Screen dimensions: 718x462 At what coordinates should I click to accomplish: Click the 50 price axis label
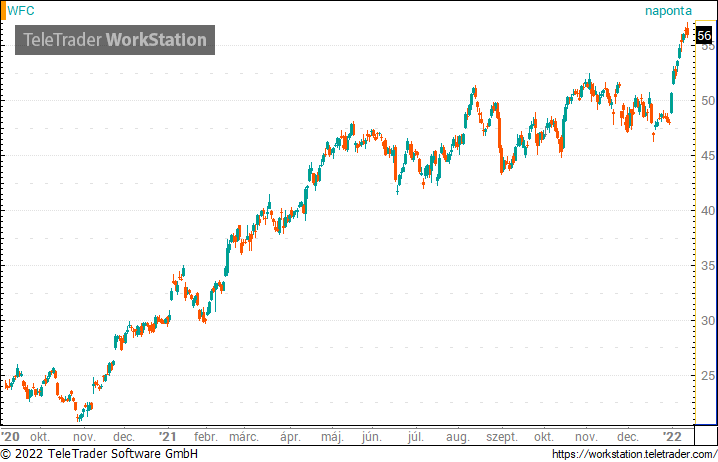pos(708,101)
